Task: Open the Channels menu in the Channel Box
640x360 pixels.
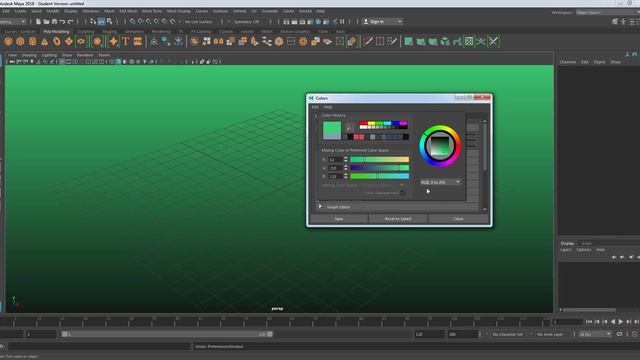Action: (x=568, y=62)
